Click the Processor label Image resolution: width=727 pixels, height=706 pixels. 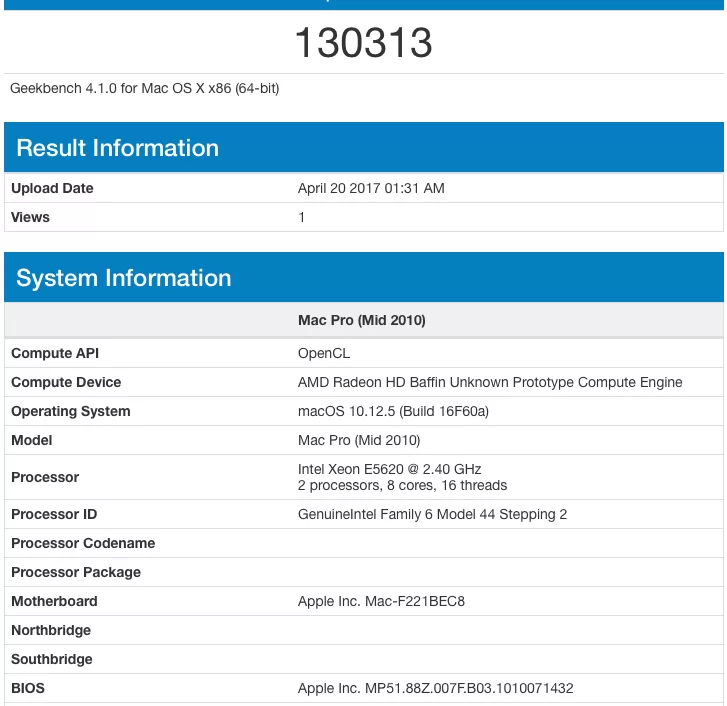coord(45,477)
